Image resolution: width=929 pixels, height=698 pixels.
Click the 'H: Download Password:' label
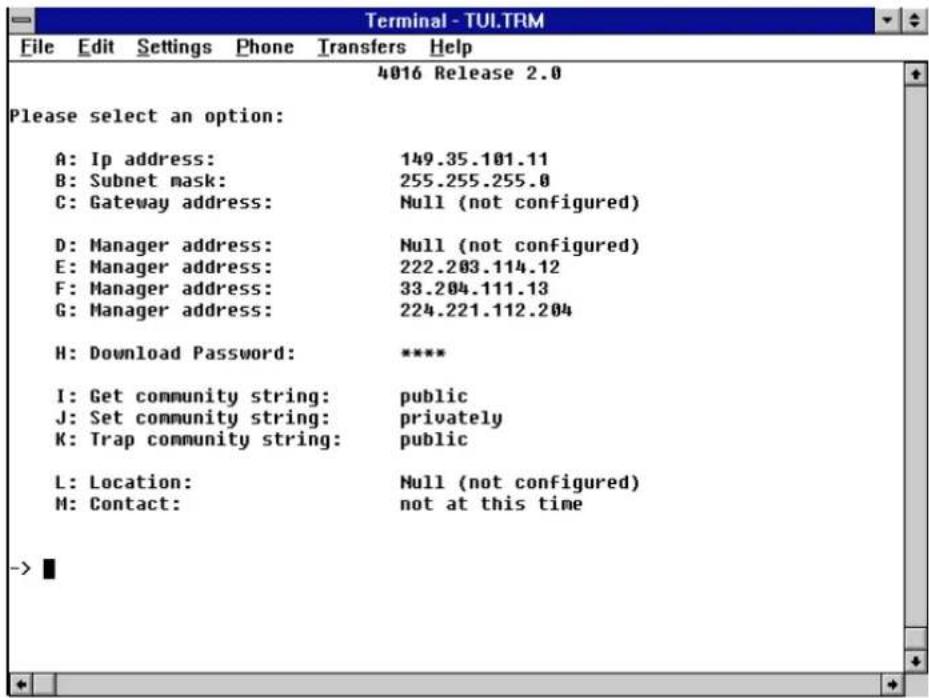coord(175,353)
